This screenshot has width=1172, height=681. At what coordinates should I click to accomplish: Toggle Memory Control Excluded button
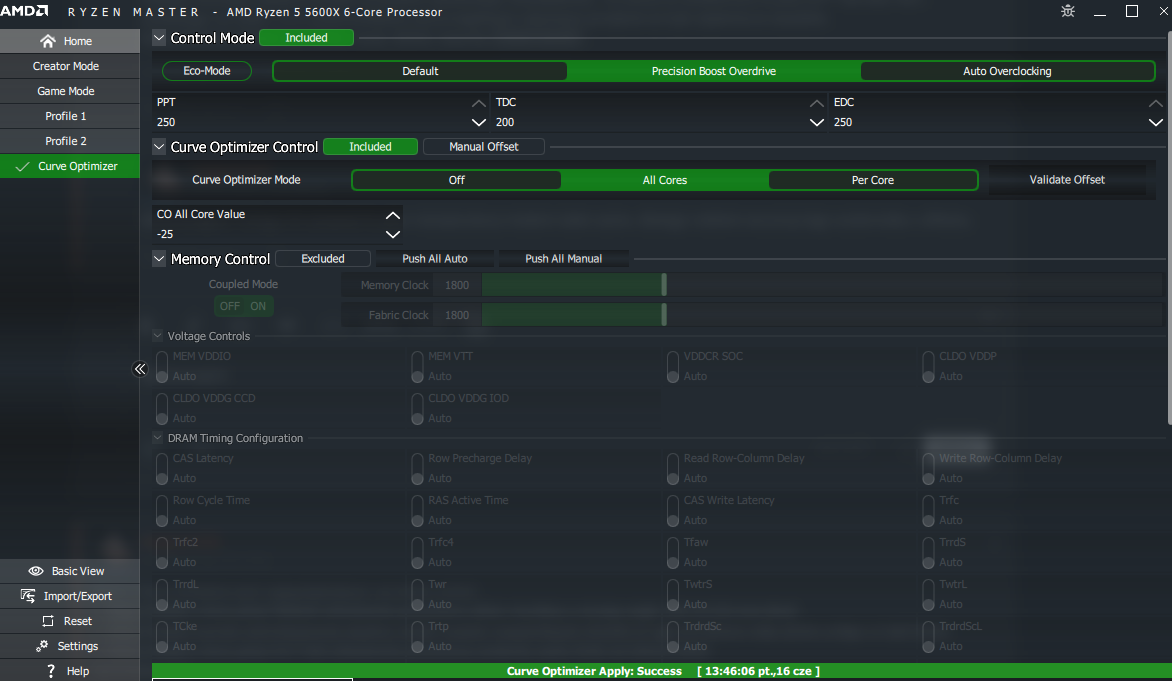tap(323, 259)
